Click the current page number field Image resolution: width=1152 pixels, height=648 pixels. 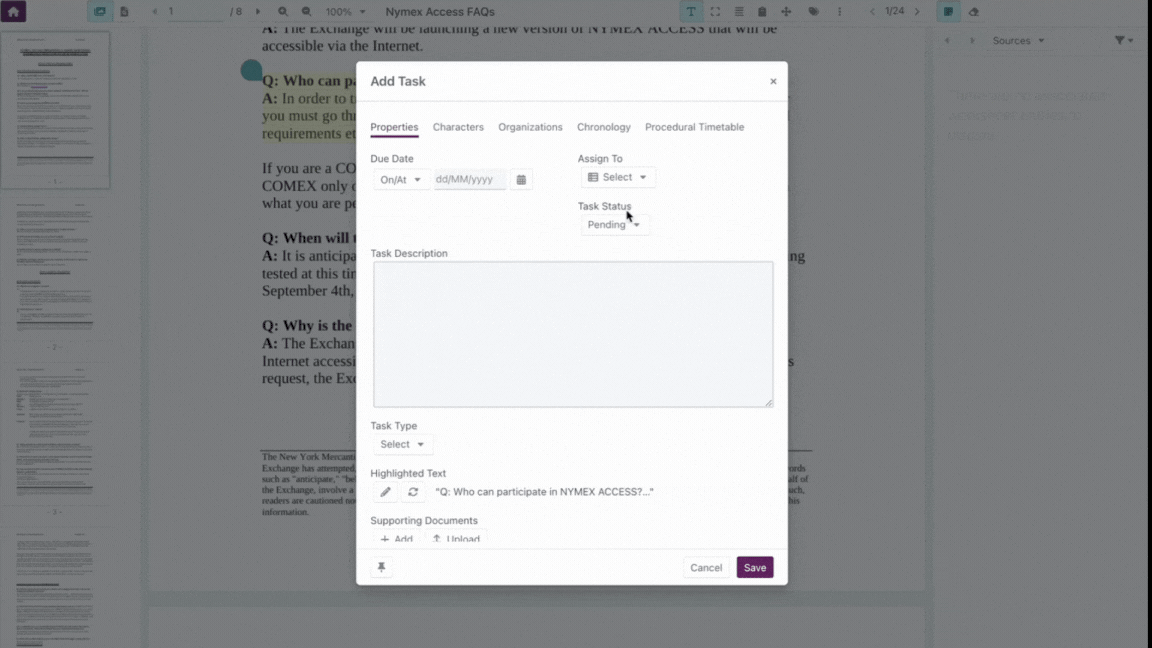click(194, 12)
